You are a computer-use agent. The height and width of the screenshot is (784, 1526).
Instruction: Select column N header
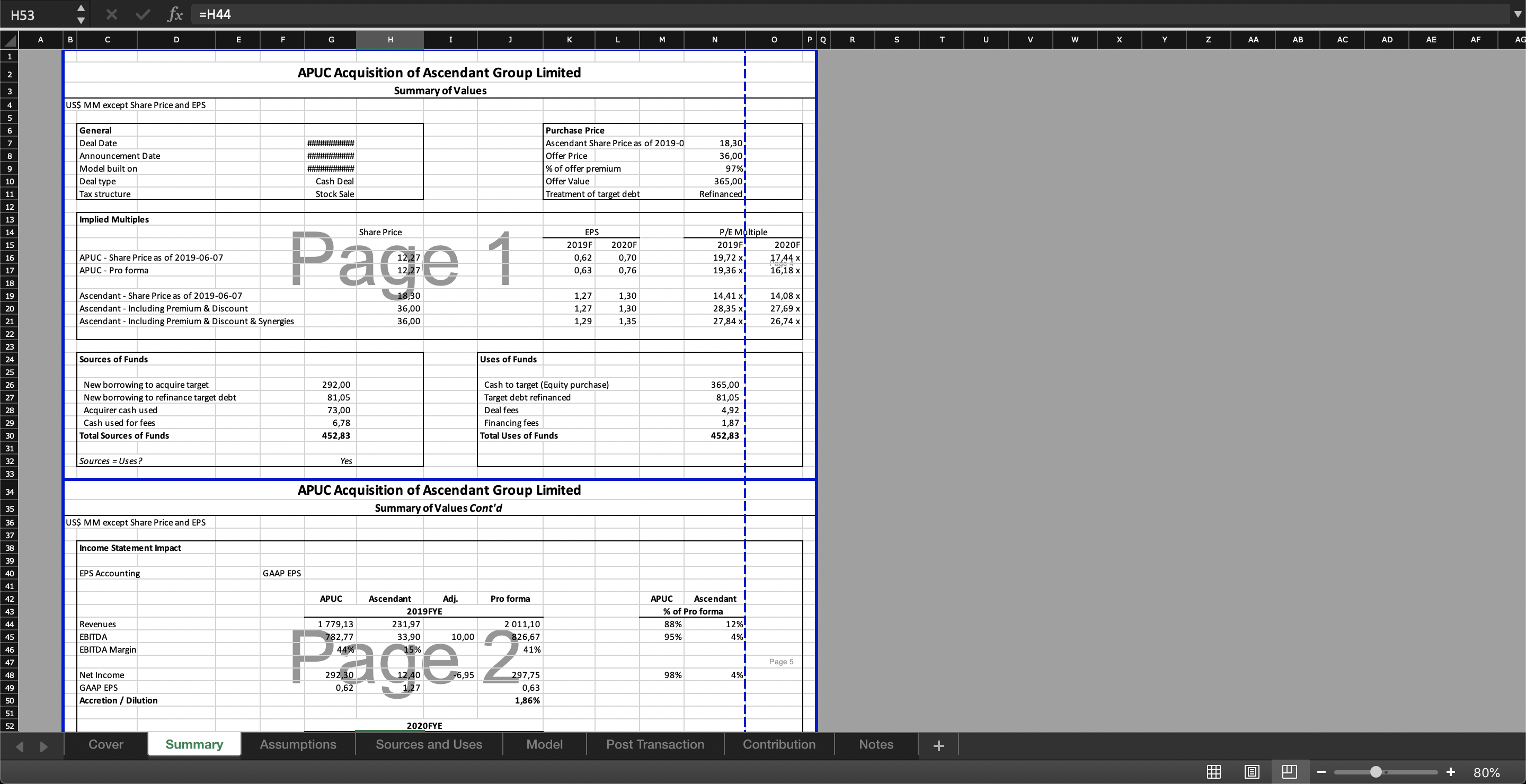(x=714, y=40)
